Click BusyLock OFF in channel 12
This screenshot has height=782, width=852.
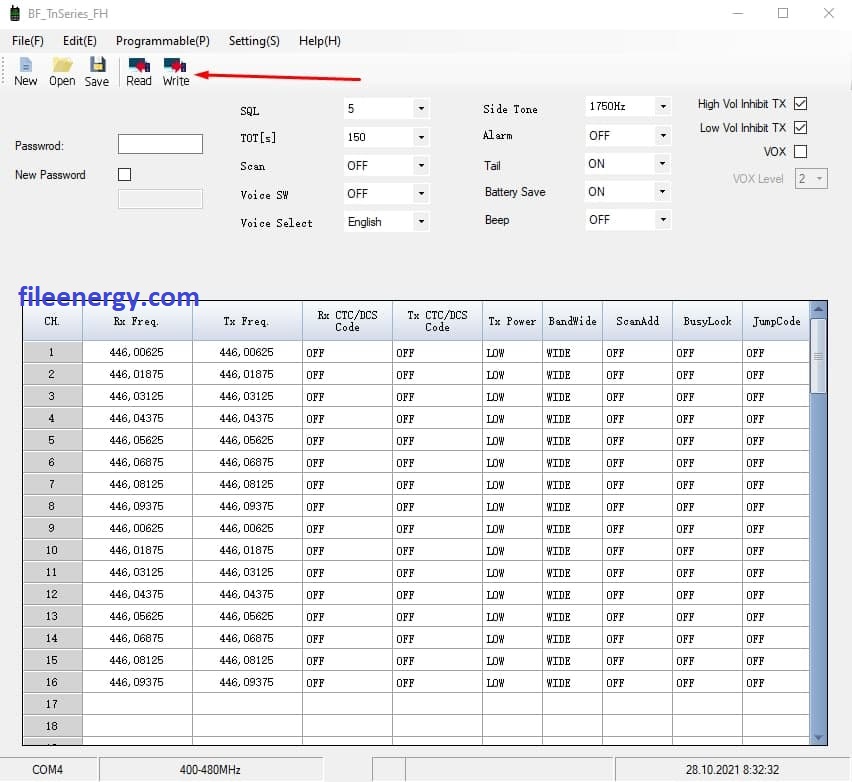[x=707, y=595]
